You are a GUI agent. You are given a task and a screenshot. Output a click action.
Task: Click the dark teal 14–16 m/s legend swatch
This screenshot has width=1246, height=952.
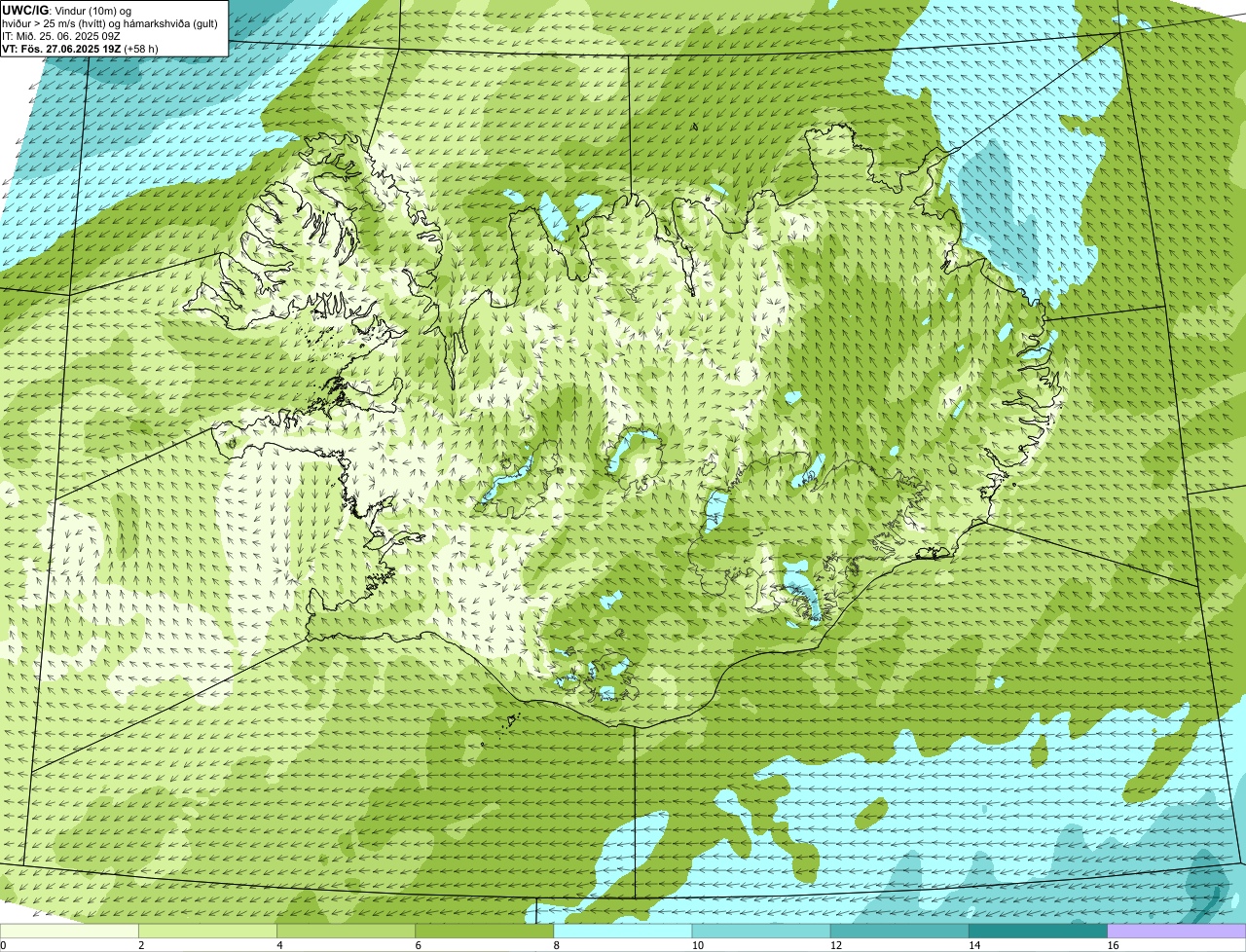pos(1038,931)
